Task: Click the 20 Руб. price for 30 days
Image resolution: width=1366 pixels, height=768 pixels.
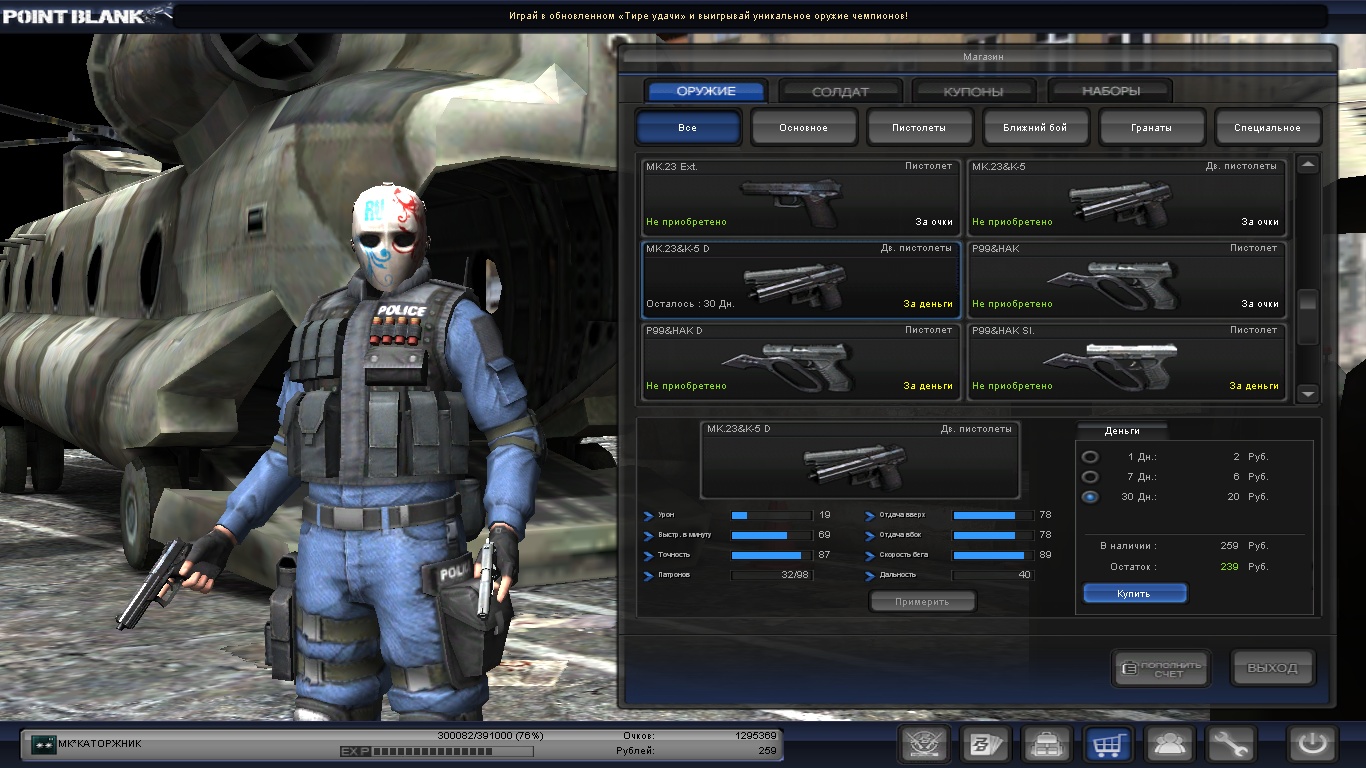Action: tap(1248, 497)
